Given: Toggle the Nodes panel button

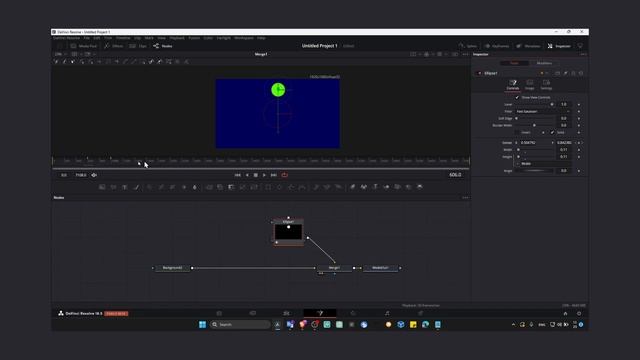Looking at the screenshot, I should pyautogui.click(x=163, y=46).
